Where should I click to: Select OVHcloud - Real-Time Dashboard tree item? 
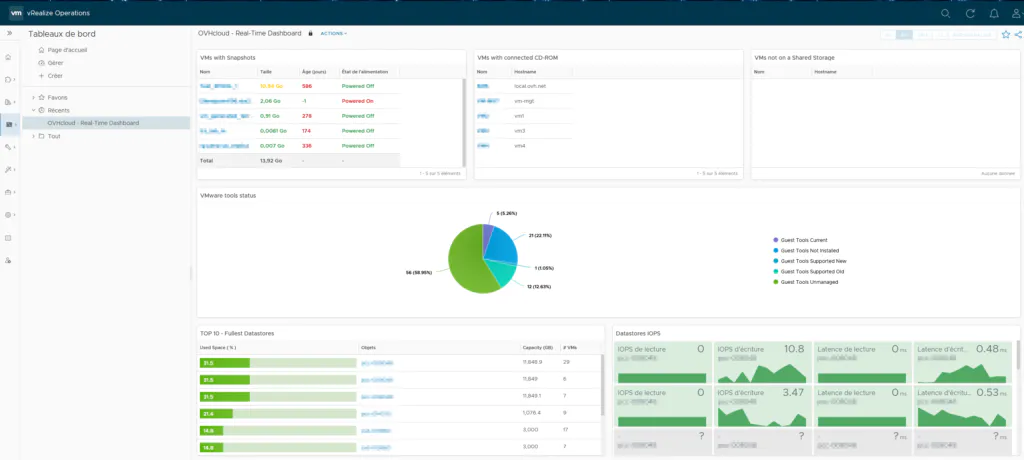click(x=93, y=123)
